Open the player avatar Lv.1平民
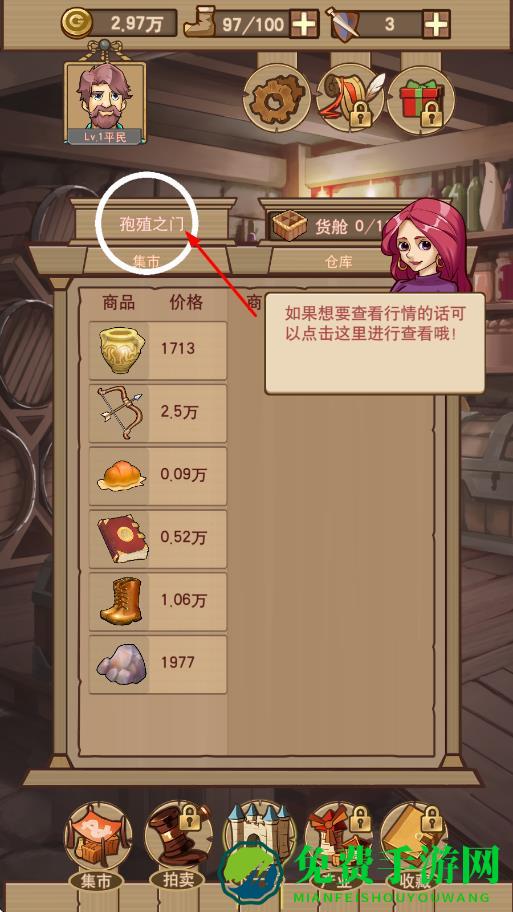The height and width of the screenshot is (912, 513). [x=105, y=102]
